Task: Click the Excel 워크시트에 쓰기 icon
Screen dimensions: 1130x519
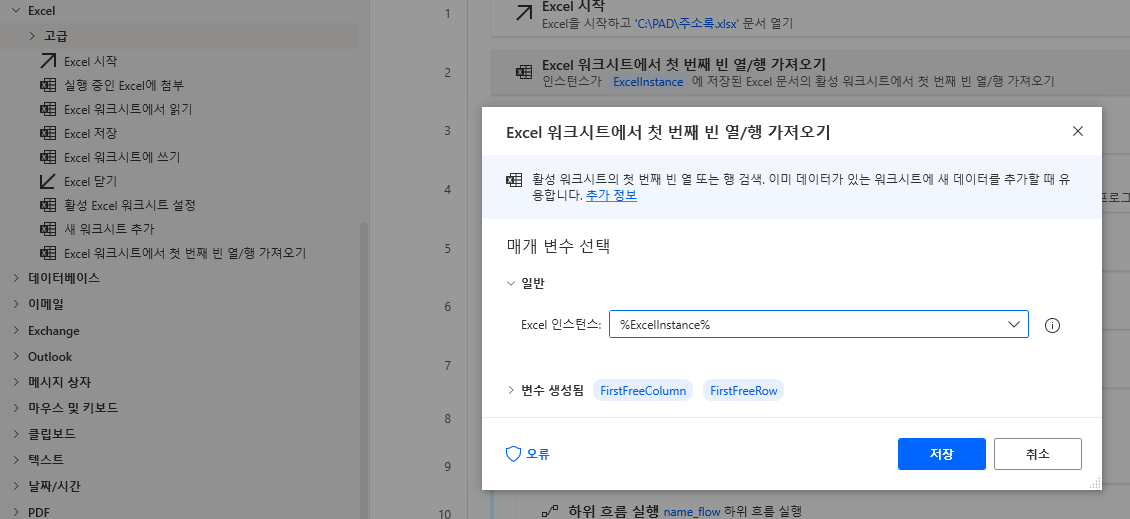Action: 48,157
